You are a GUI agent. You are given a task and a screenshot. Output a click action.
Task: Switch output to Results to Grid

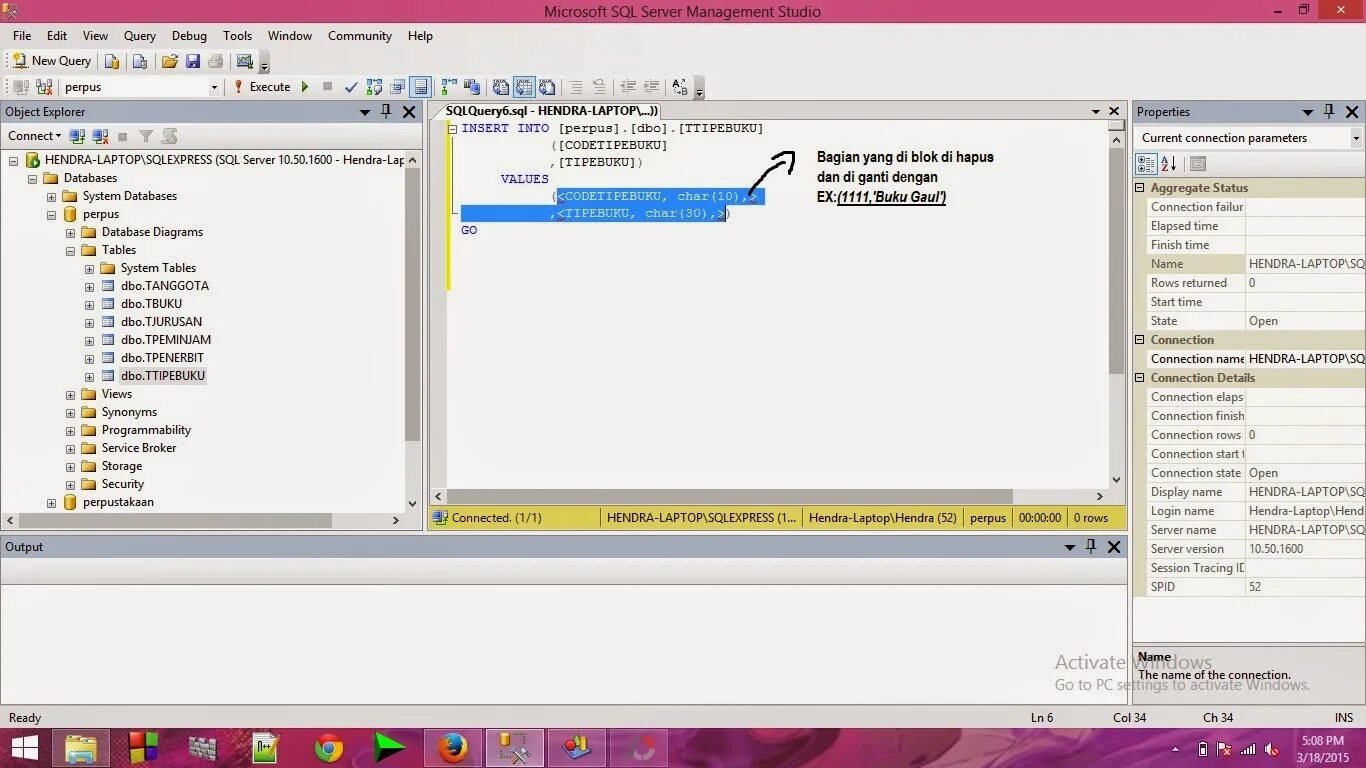pyautogui.click(x=524, y=87)
